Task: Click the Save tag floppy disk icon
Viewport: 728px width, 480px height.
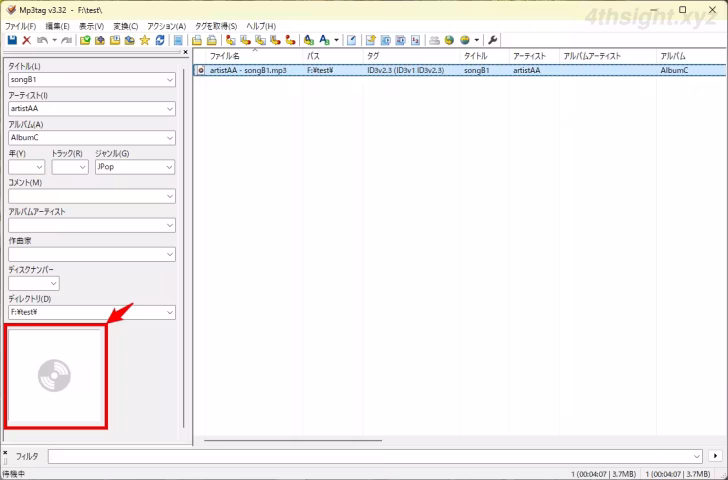Action: point(12,40)
